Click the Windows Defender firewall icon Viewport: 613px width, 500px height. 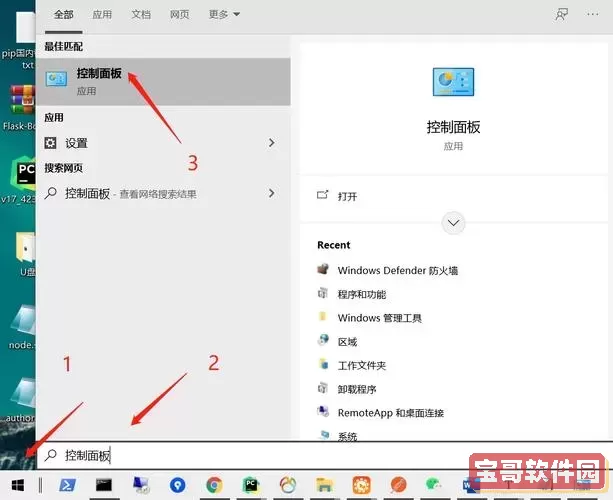tap(323, 269)
